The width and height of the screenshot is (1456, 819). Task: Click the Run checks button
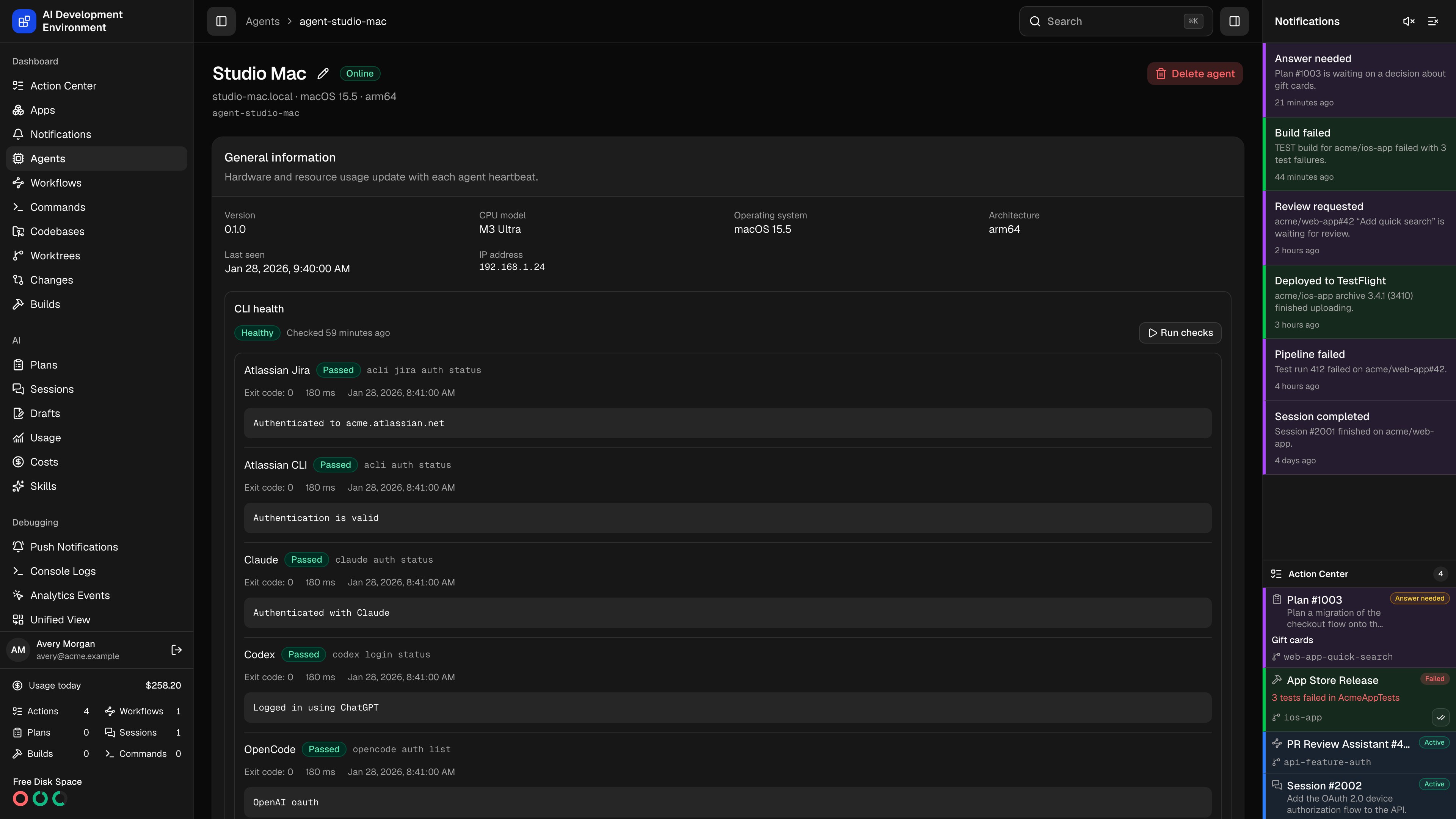(x=1180, y=333)
